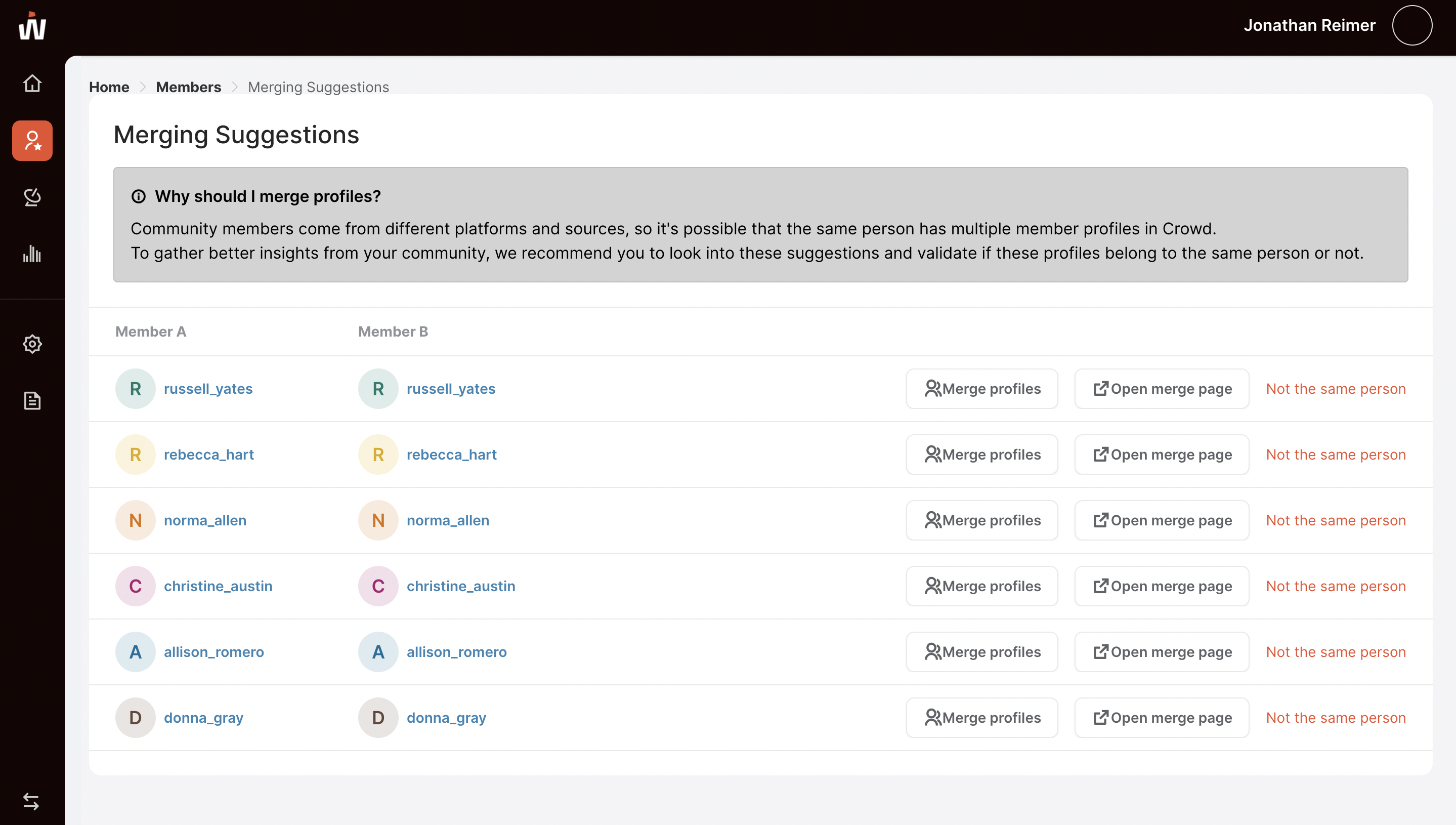1456x825 pixels.
Task: Open the Jonathan Reimer profile avatar
Action: click(1412, 25)
